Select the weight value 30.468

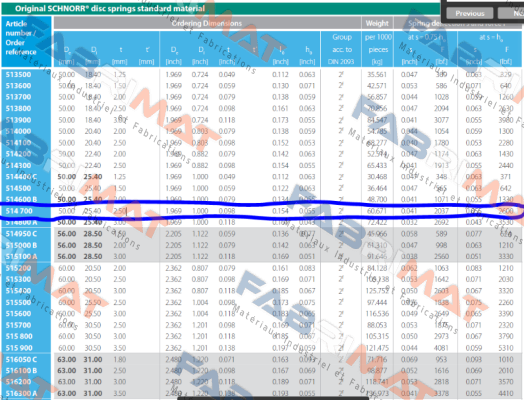click(x=377, y=177)
